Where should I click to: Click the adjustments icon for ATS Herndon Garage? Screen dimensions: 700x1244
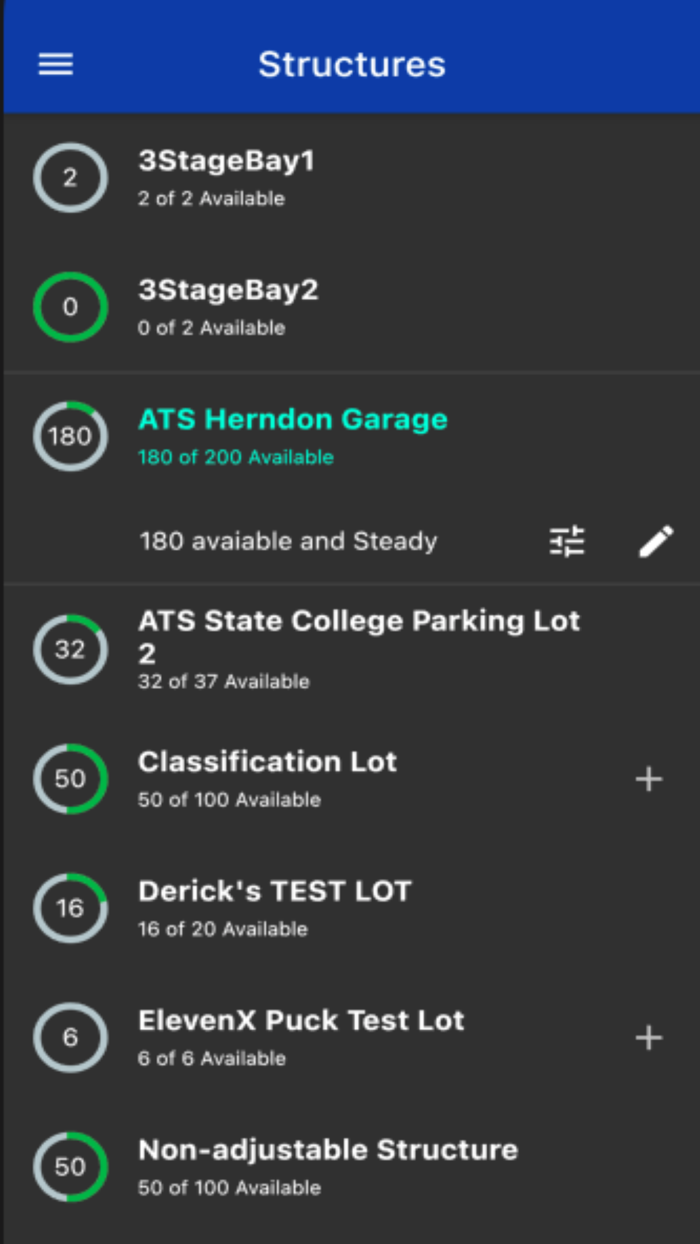pyautogui.click(x=567, y=540)
